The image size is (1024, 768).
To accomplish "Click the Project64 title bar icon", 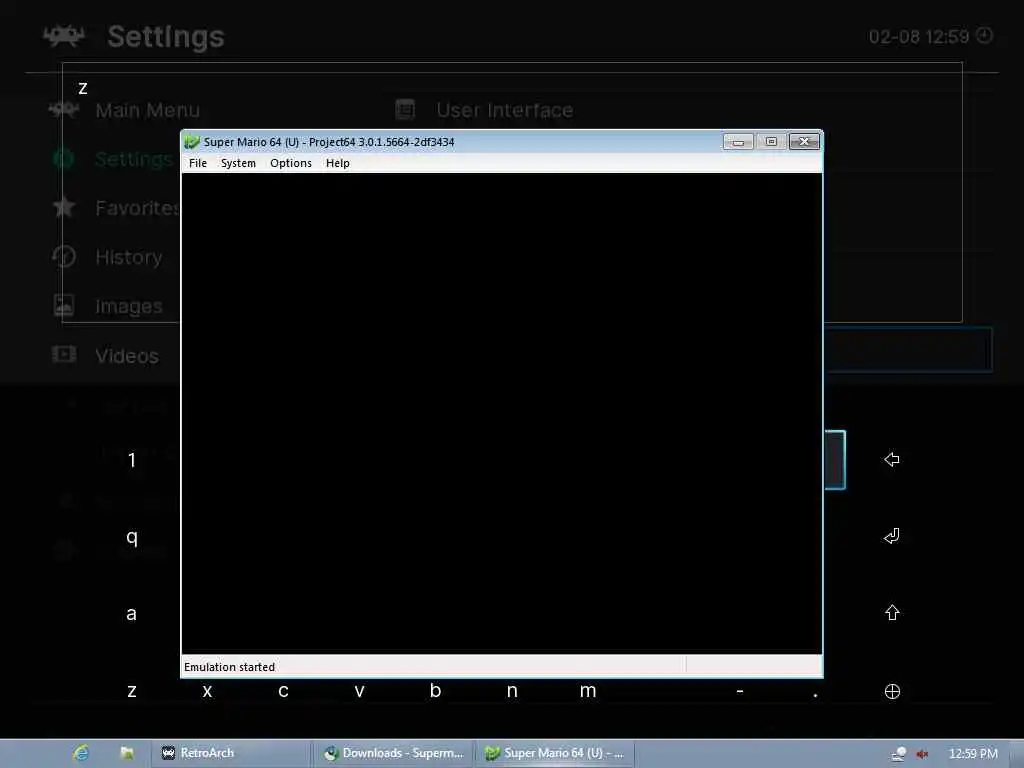I will (192, 142).
